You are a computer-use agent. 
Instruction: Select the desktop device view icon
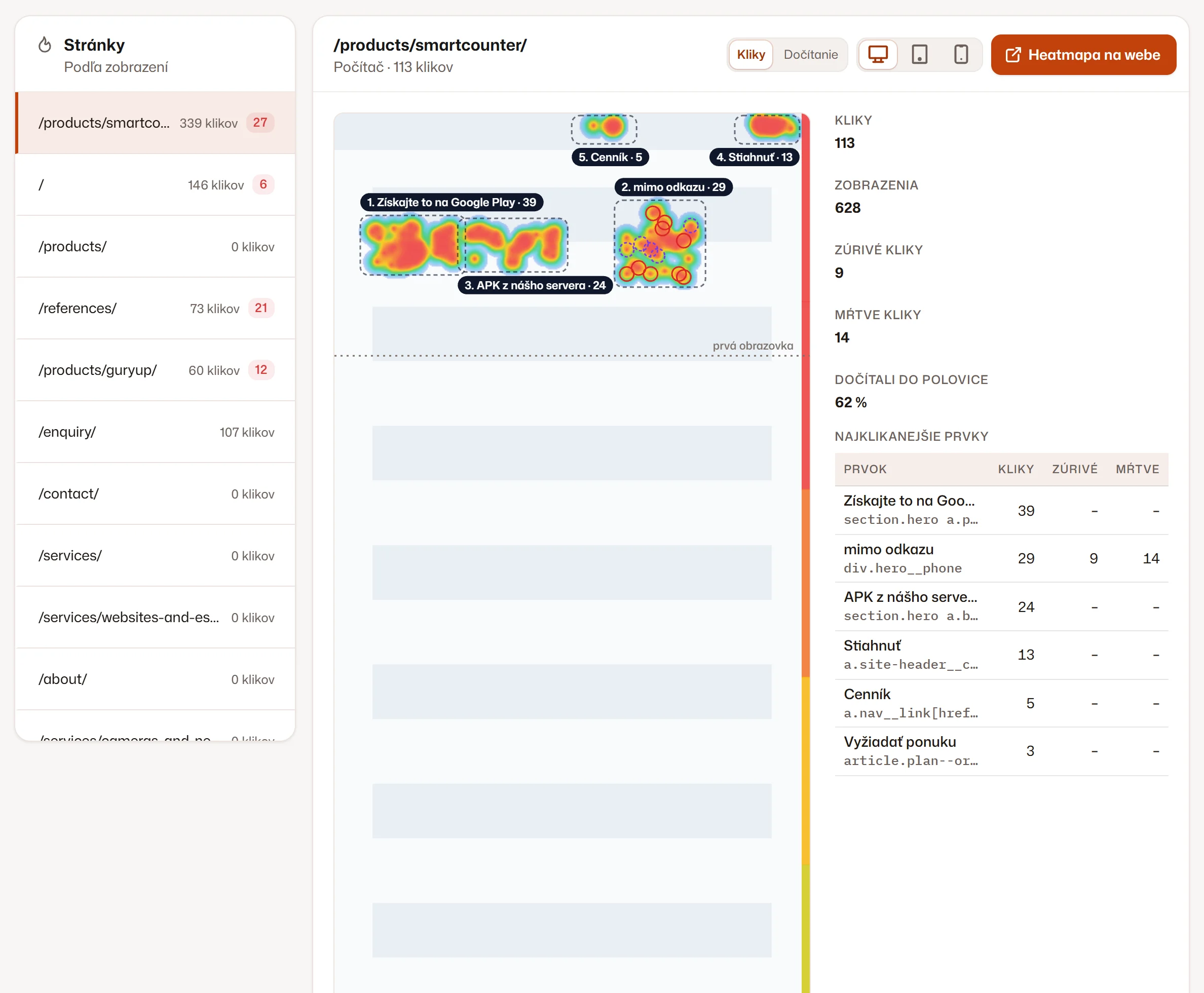(878, 55)
